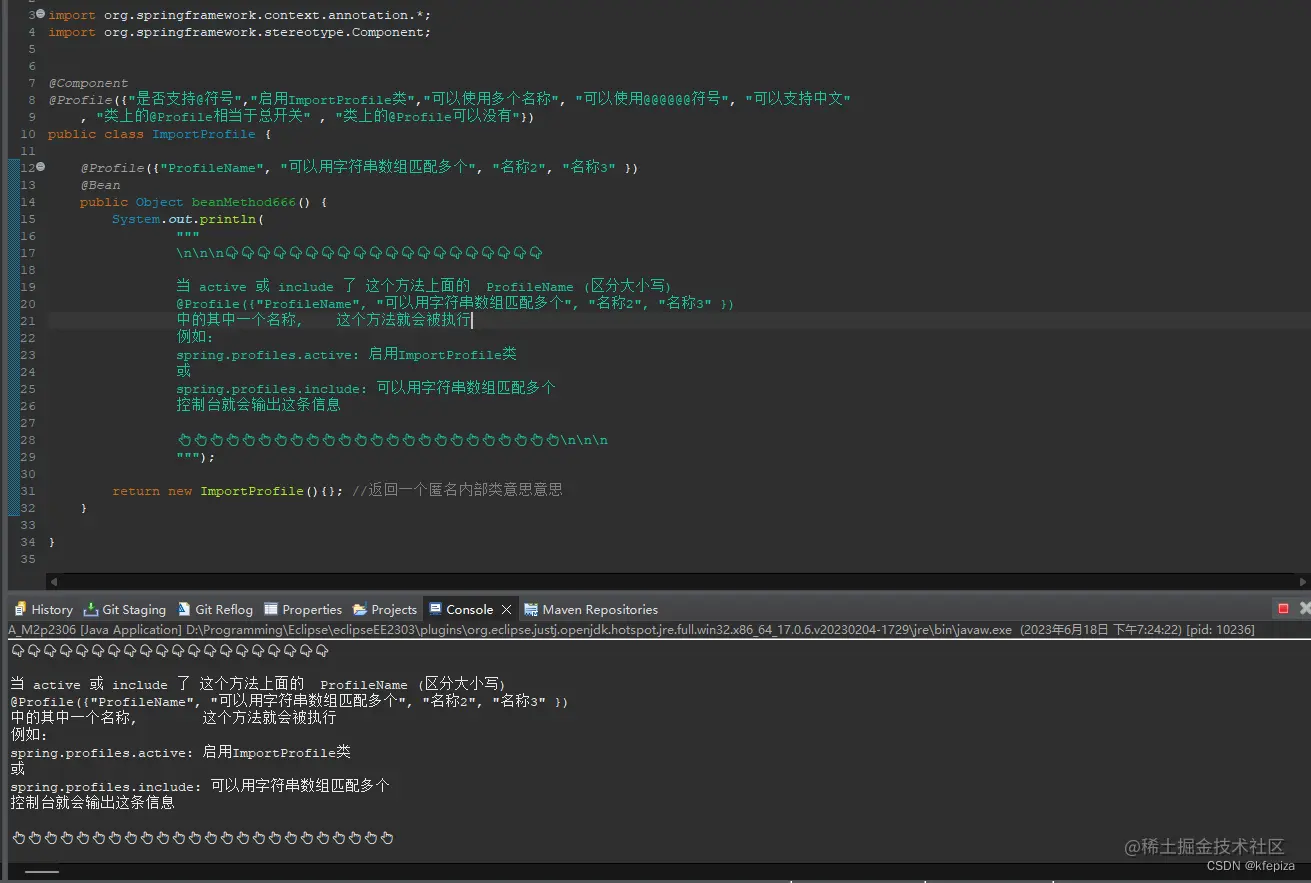The image size is (1311, 883).
Task: Click console output line 控制台就会输出这条信息
Action: click(x=92, y=802)
